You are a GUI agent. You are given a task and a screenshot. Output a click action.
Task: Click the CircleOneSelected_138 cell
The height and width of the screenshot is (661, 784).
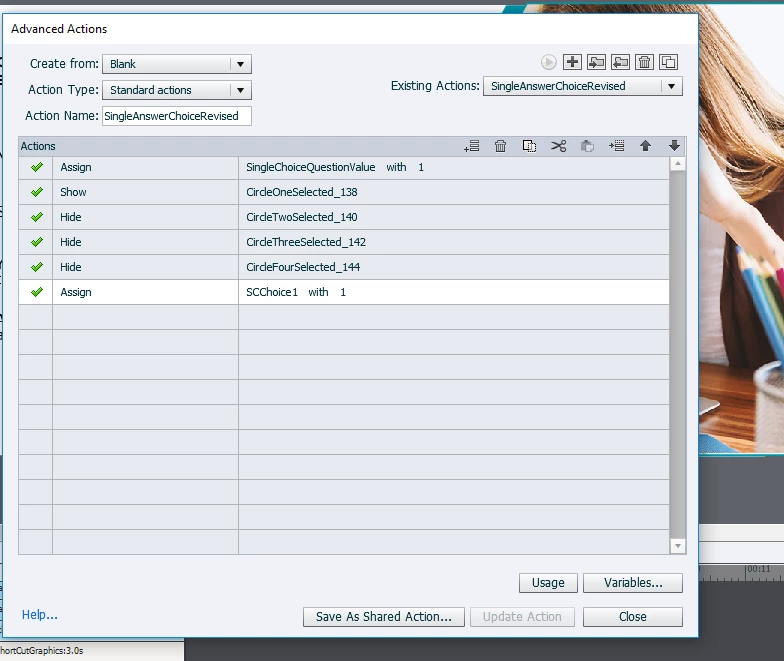(454, 192)
